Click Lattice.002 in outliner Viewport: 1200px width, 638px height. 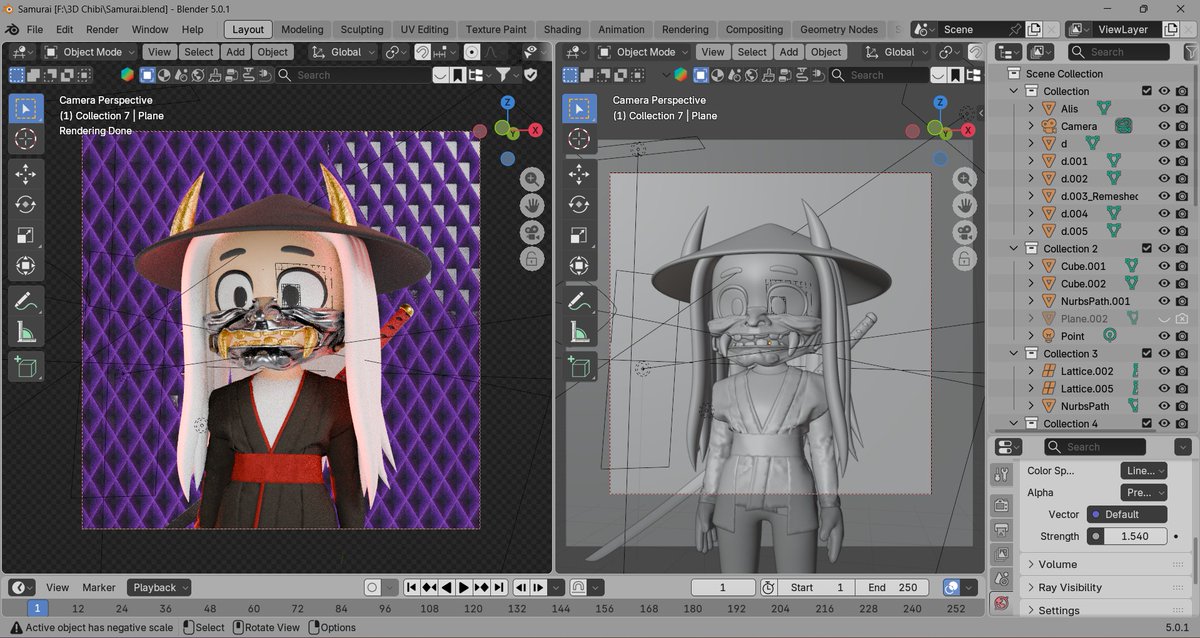pyautogui.click(x=1087, y=371)
